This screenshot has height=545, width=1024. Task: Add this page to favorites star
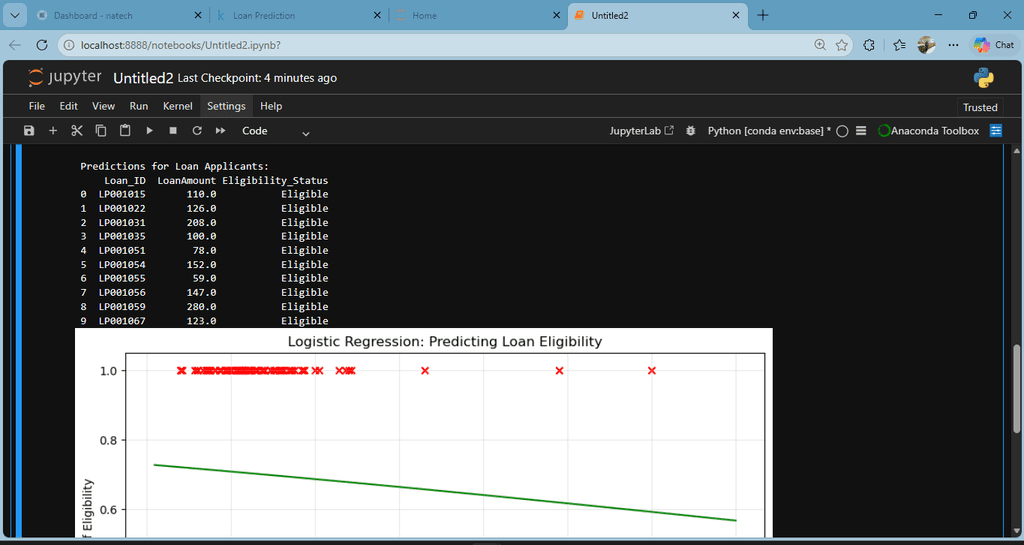tap(842, 45)
